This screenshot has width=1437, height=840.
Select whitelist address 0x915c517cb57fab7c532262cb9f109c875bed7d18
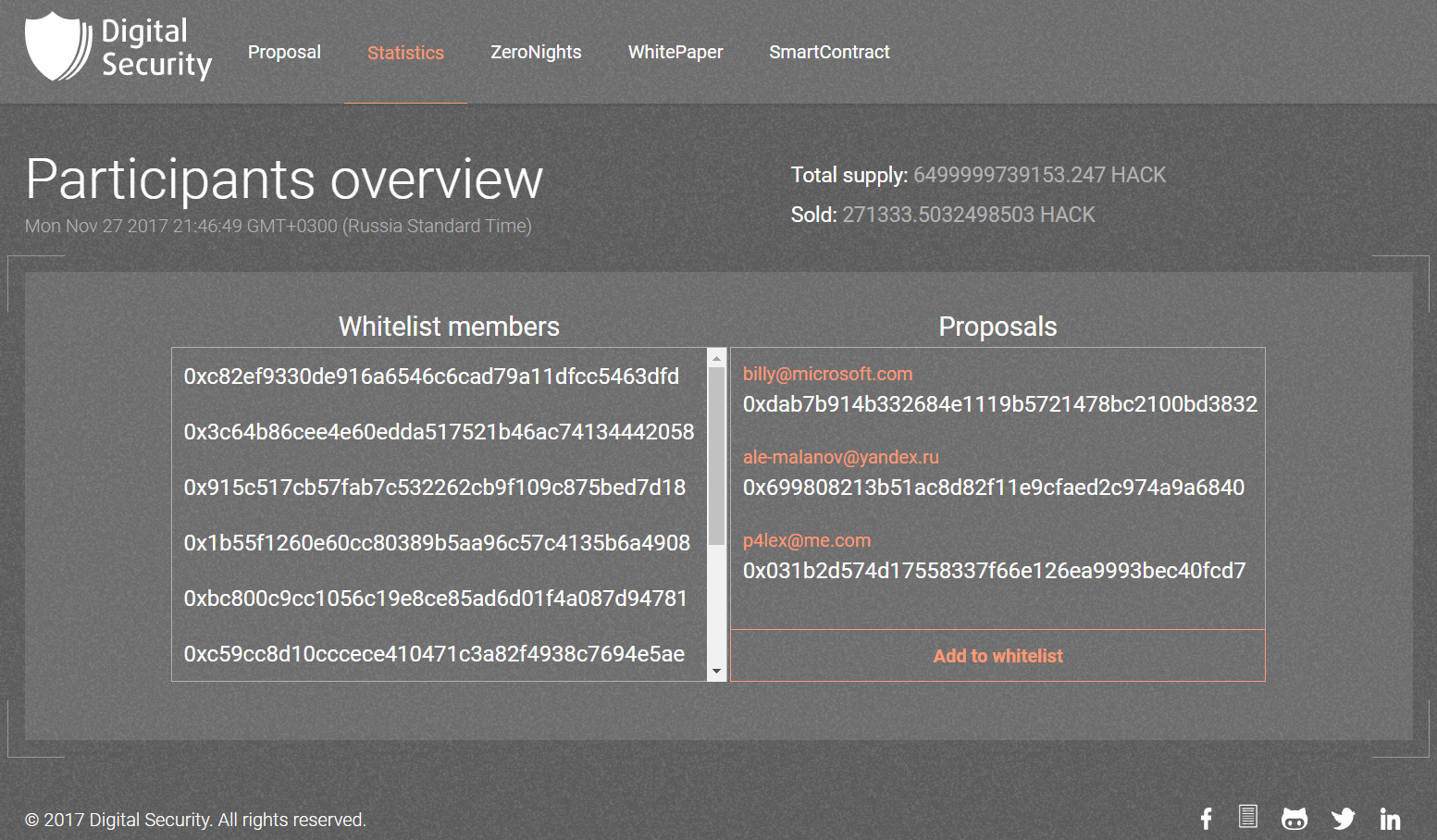[435, 488]
